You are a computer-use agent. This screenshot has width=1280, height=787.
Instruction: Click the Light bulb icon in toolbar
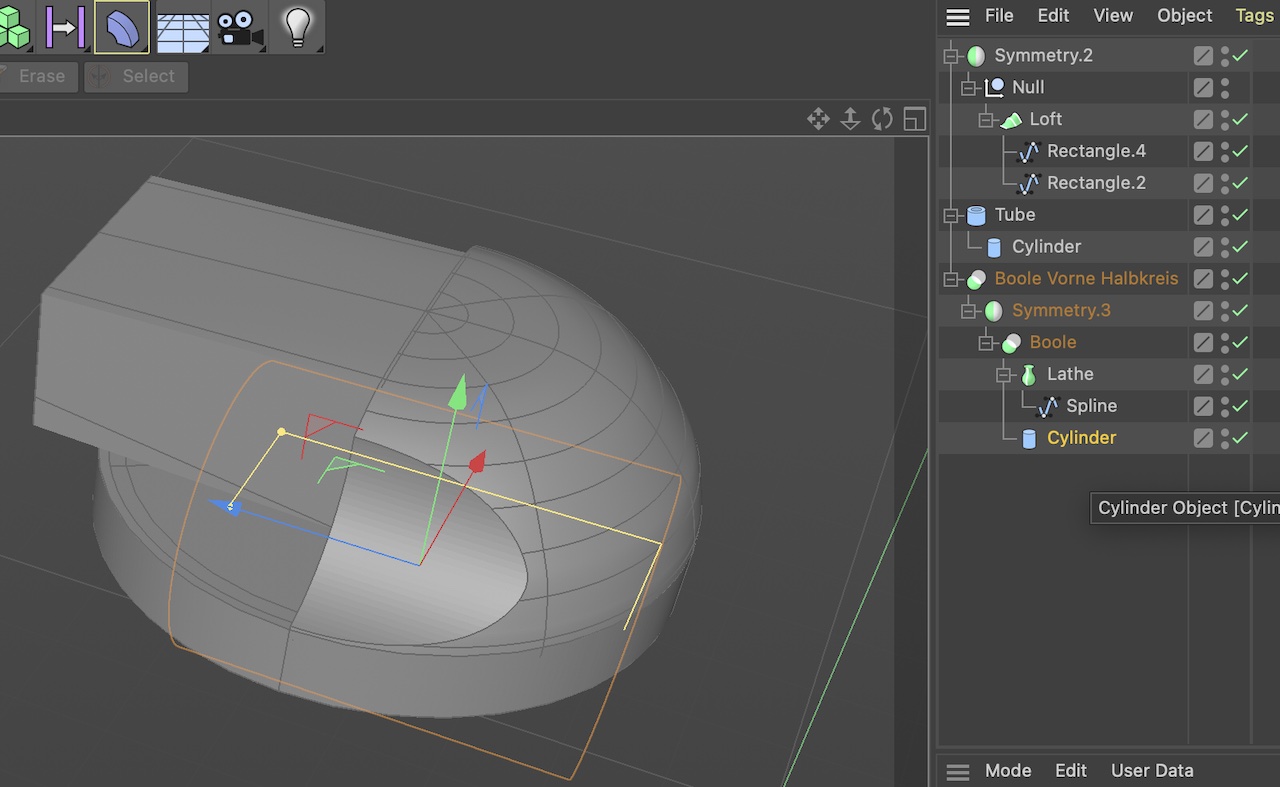pos(297,27)
